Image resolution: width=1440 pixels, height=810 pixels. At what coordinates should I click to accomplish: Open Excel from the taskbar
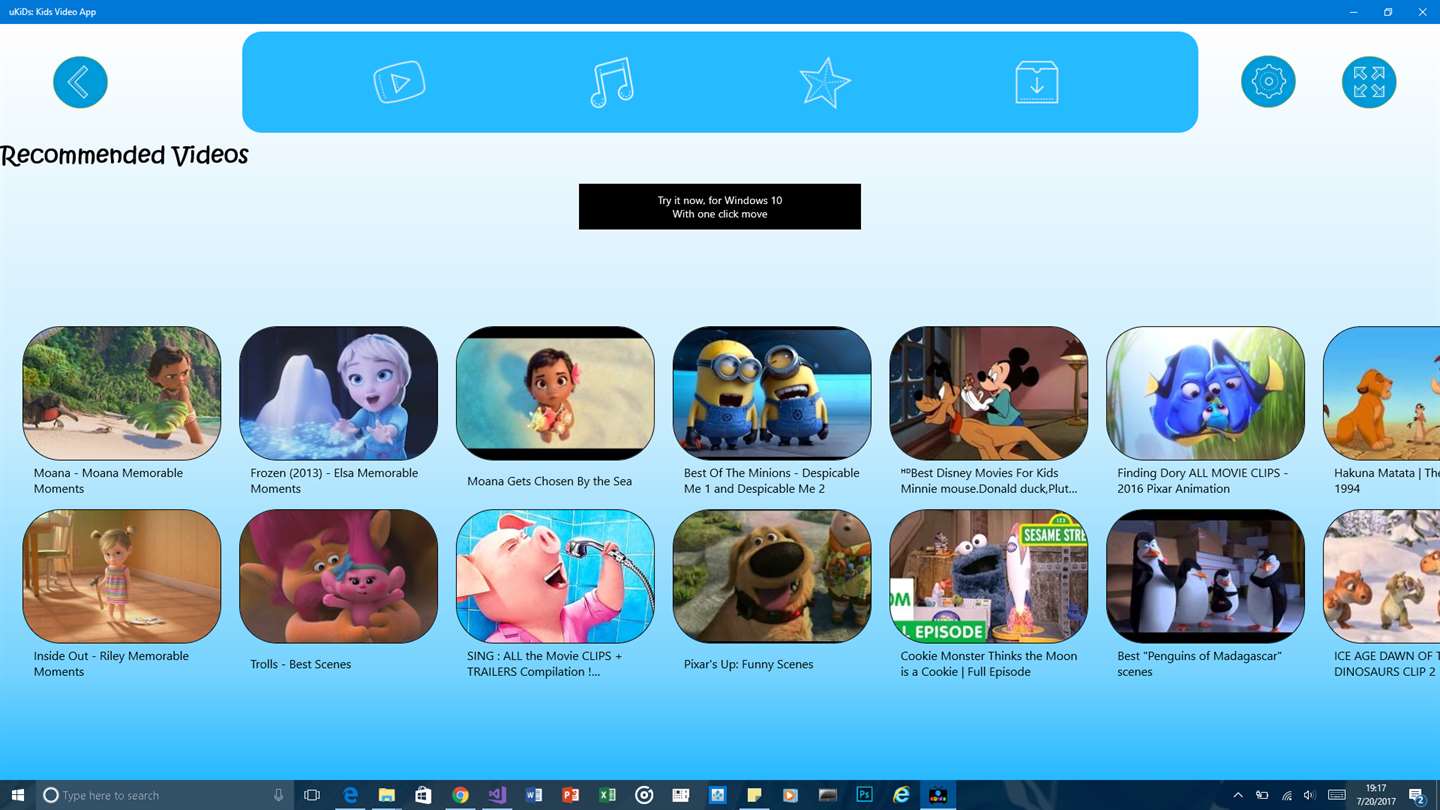(607, 795)
